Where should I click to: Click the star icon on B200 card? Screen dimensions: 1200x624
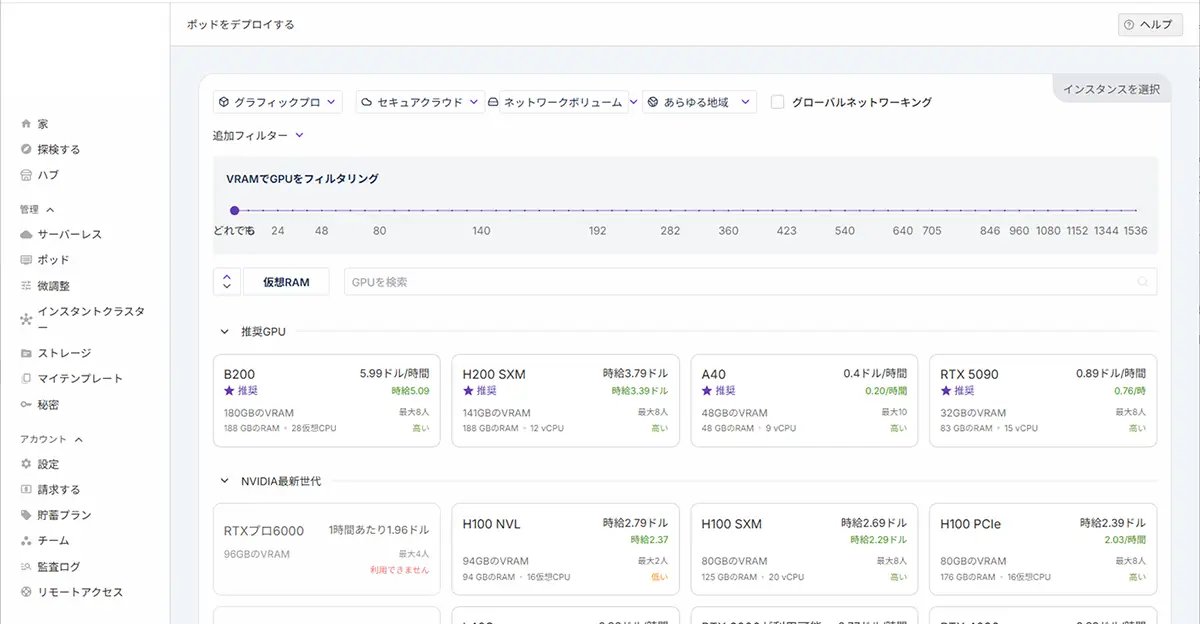click(x=229, y=390)
